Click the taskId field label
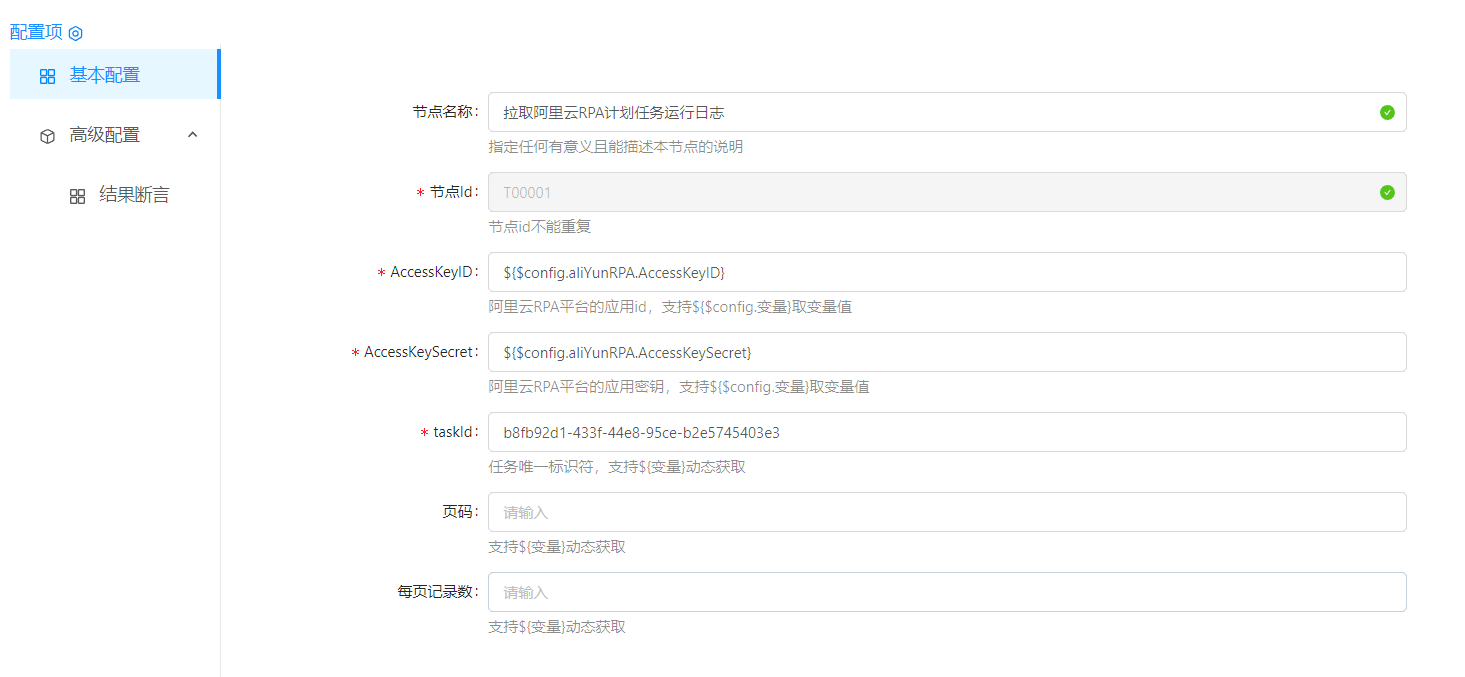Screen dimensions: 1465x677 coord(455,432)
